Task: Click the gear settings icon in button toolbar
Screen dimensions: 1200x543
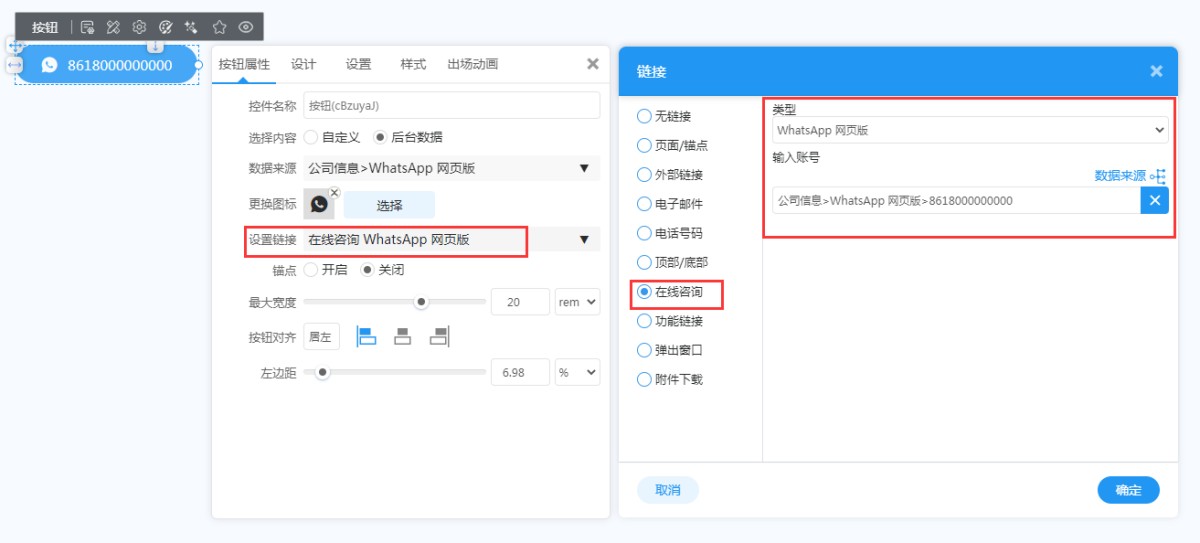Action: point(140,27)
